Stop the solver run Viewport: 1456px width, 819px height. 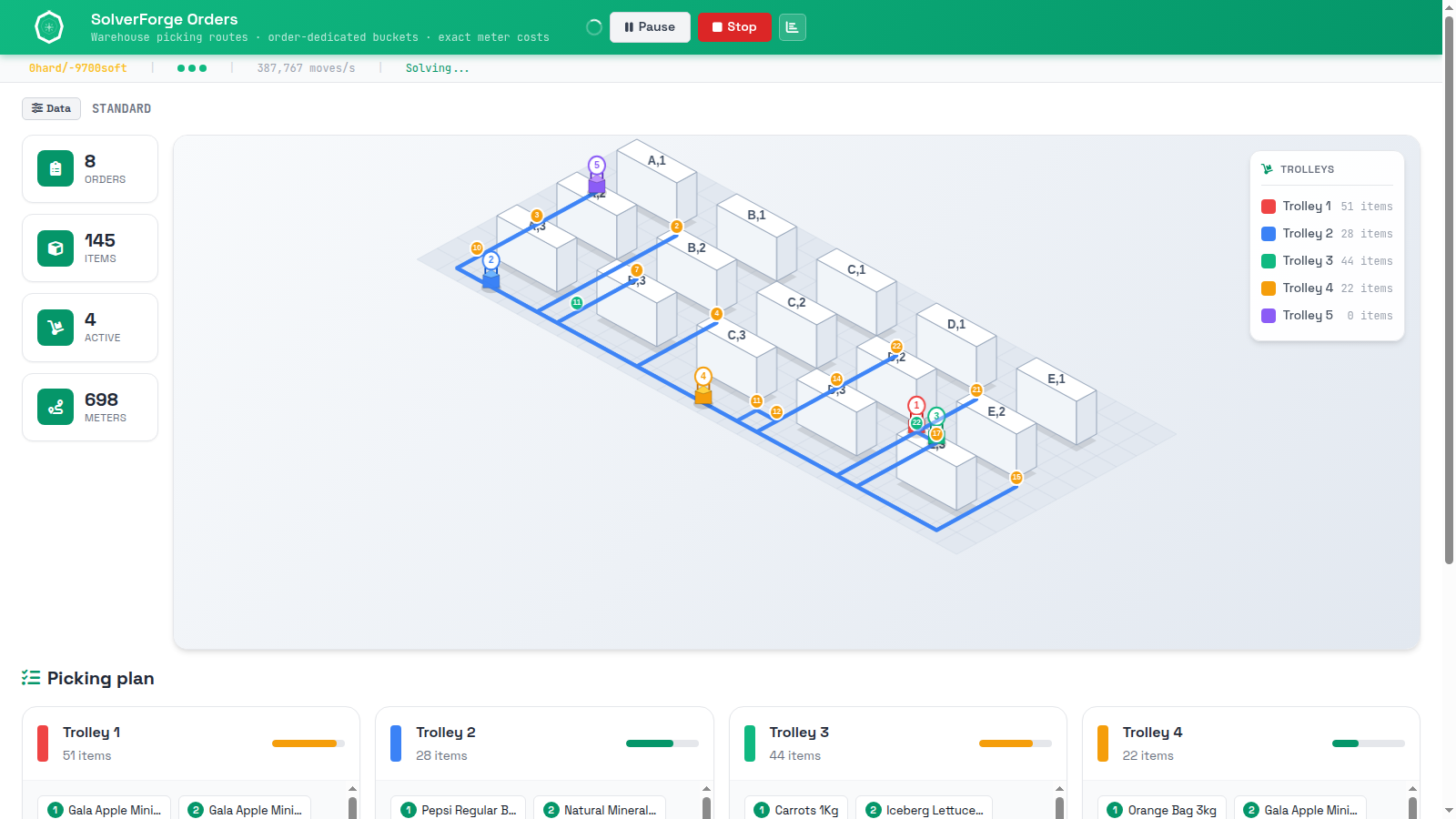pos(734,27)
